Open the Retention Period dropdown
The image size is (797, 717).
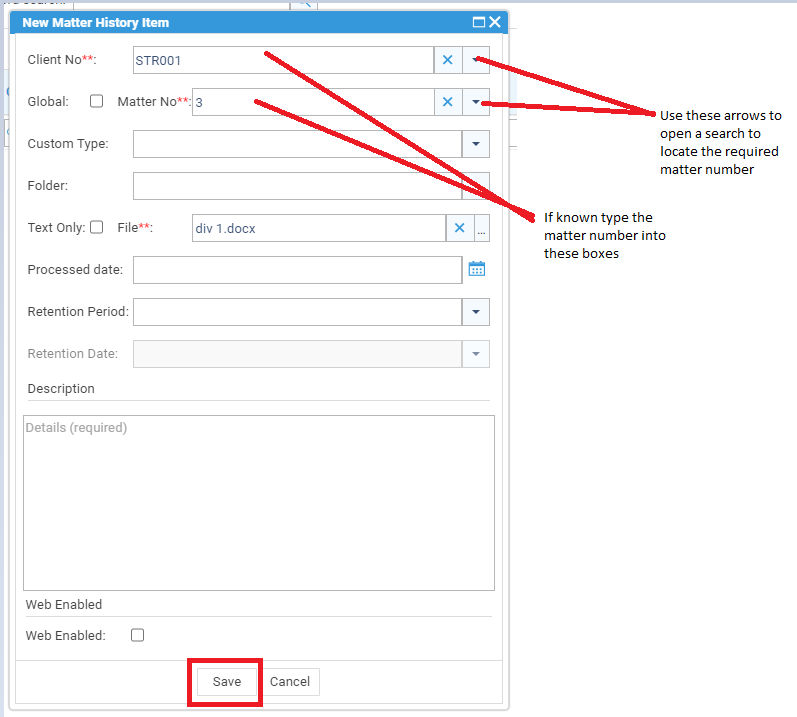tap(476, 311)
